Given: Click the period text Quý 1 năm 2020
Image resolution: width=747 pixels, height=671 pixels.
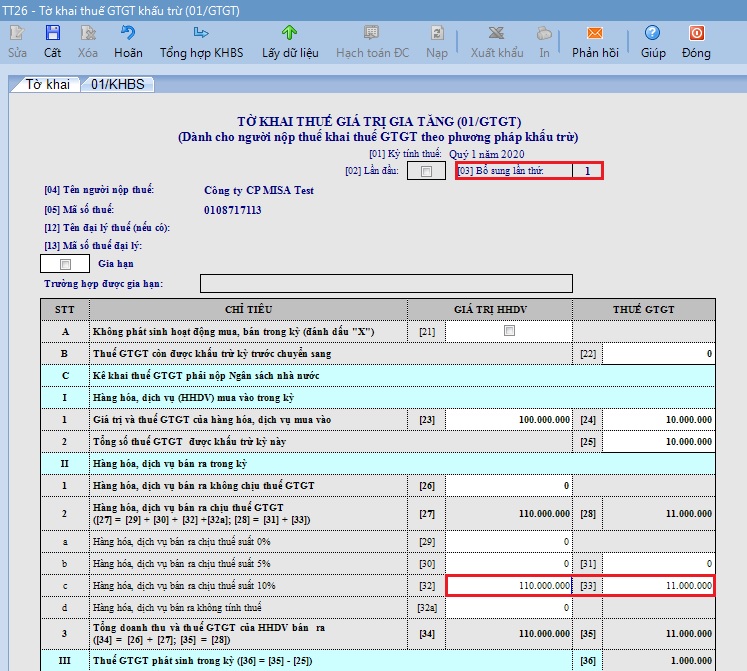Looking at the screenshot, I should 486,154.
